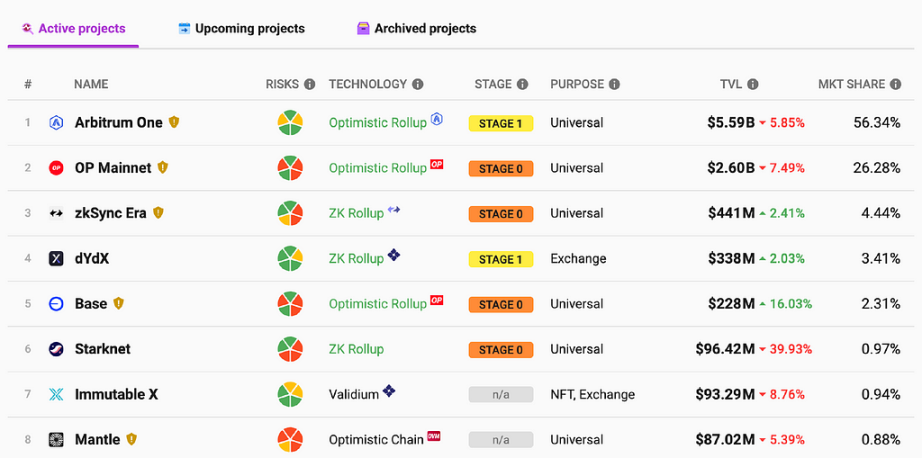The width and height of the screenshot is (922, 458).
Task: Click the Arbitrum One risk pie chart
Action: (x=290, y=123)
